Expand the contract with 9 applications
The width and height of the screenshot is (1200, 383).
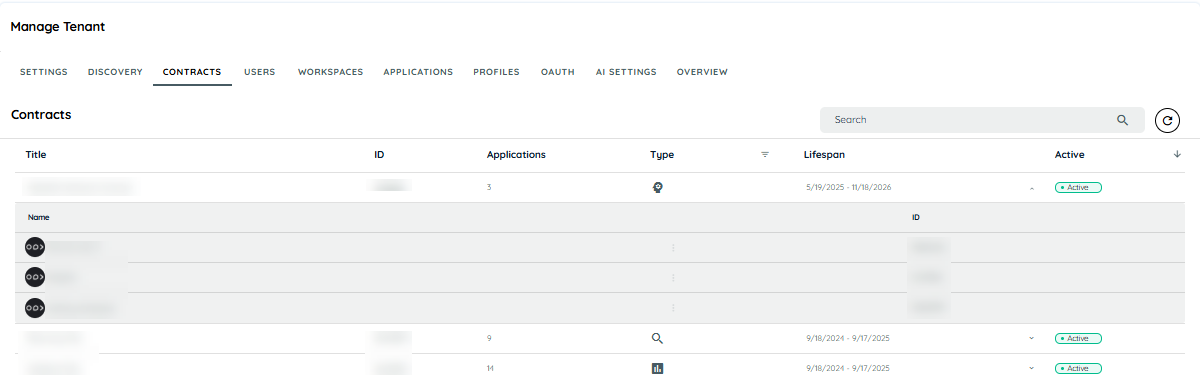(x=1031, y=338)
